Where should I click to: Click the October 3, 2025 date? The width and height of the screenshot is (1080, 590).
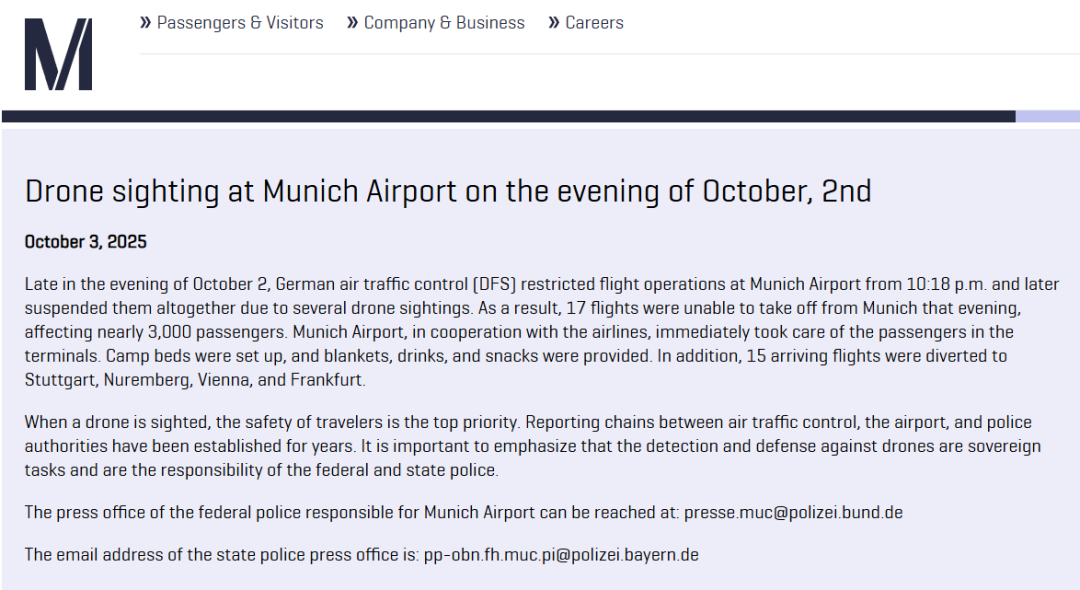85,242
